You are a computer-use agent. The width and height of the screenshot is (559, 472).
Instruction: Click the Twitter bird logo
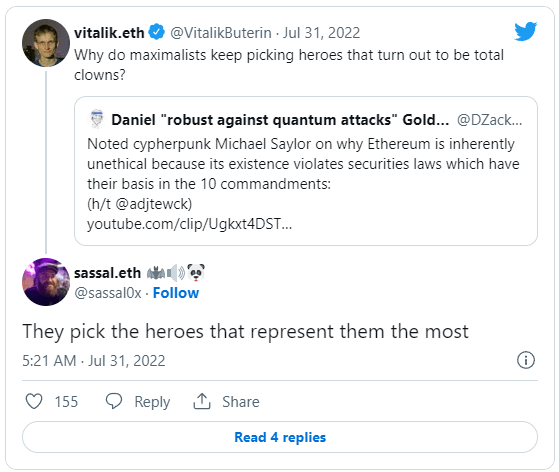coord(525,31)
